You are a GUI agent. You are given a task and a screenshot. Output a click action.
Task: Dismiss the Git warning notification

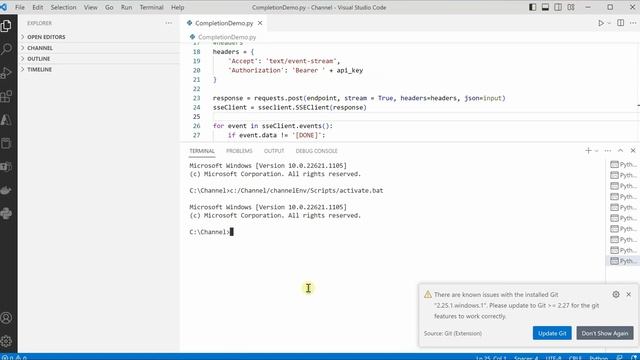coord(629,294)
